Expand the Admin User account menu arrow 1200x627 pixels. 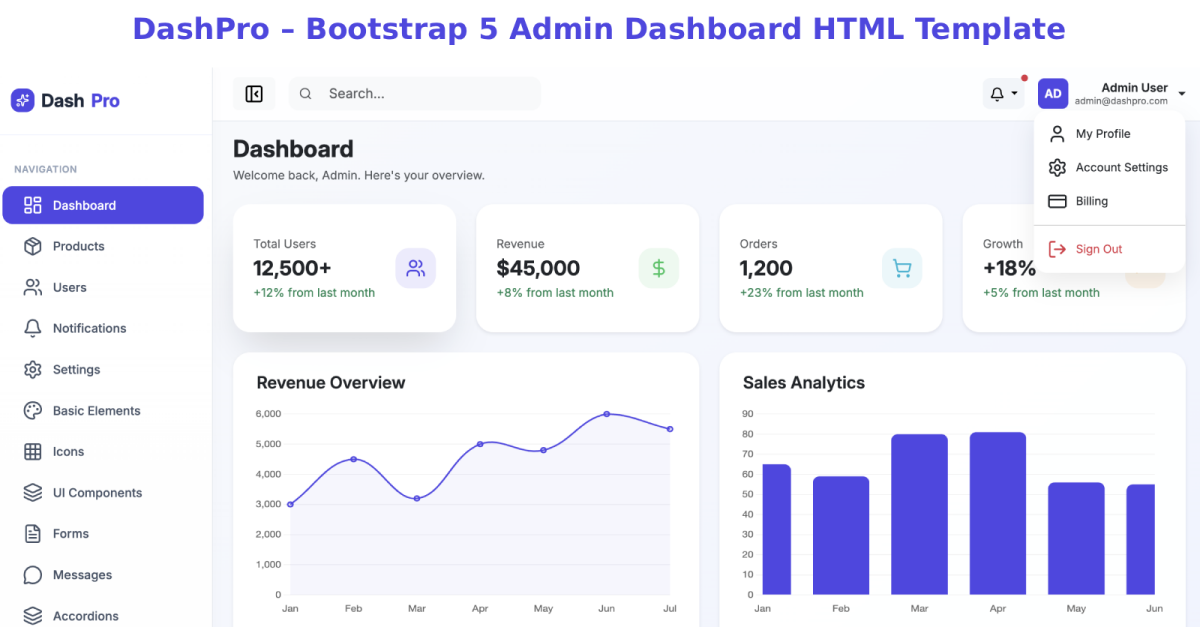click(x=1182, y=94)
